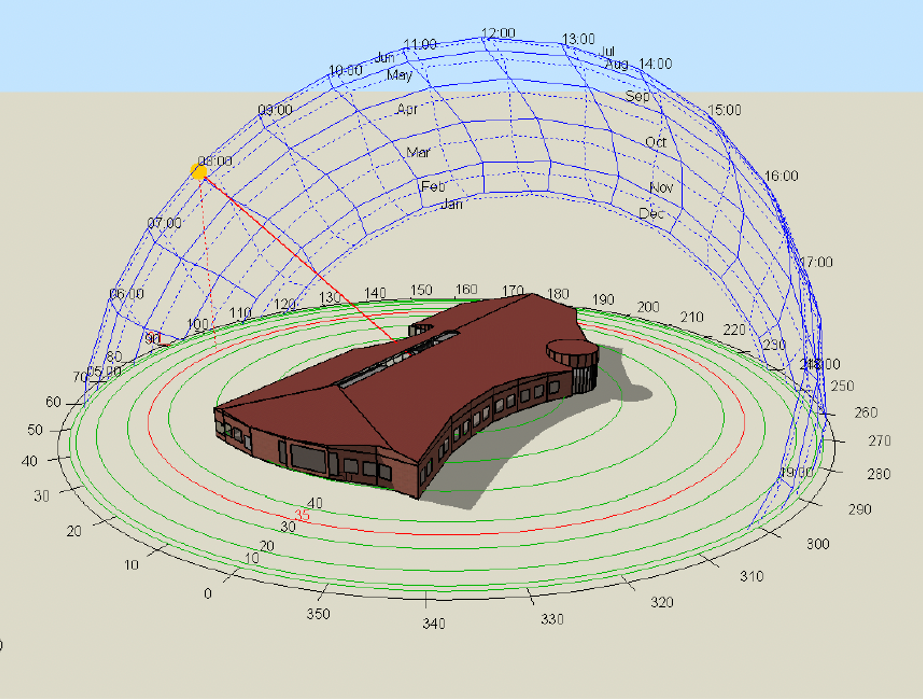Click the 50 azimuth label
Viewport: 923px width, 700px height.
click(35, 430)
